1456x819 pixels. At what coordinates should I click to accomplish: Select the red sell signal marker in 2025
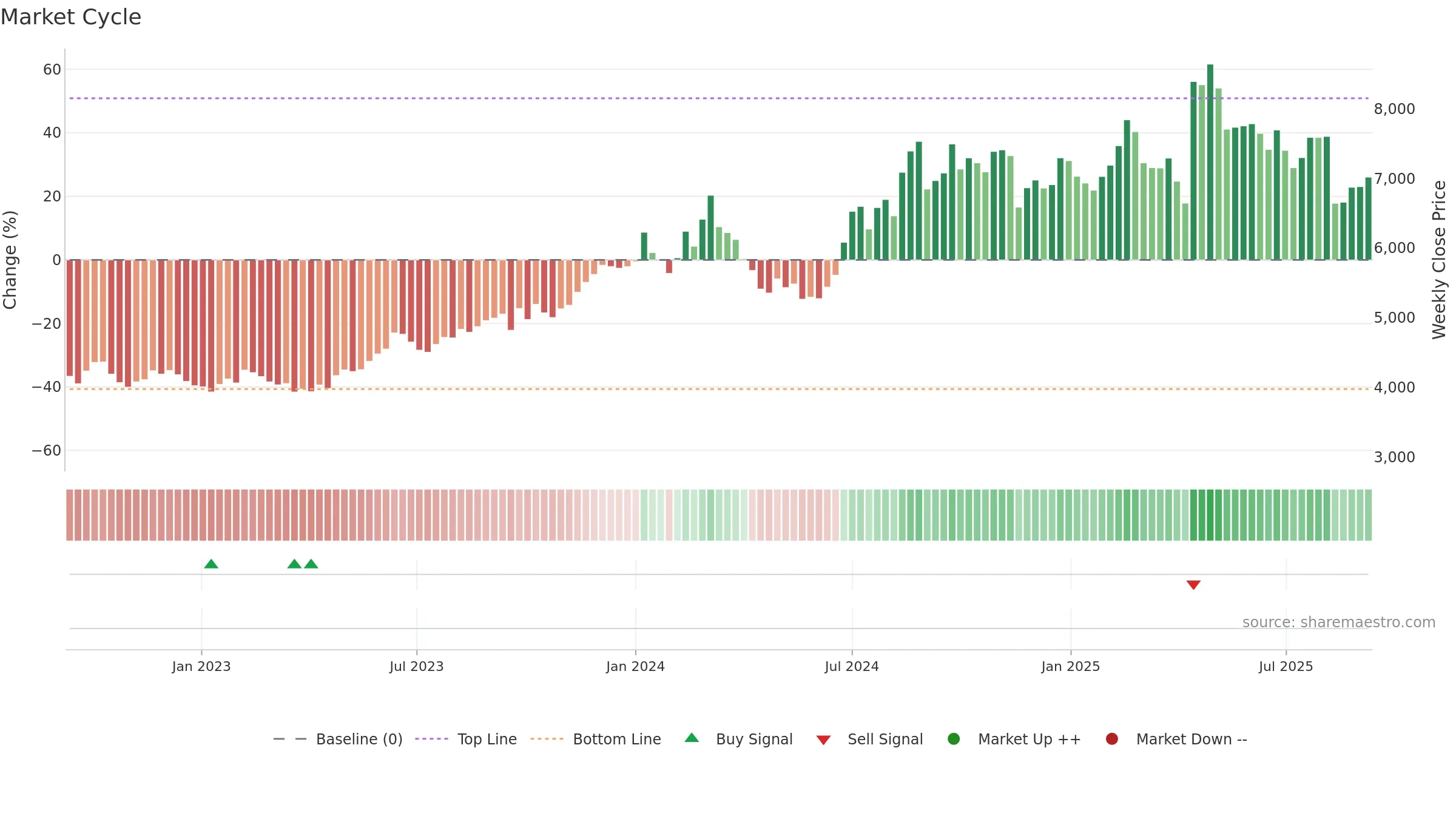pos(1193,585)
